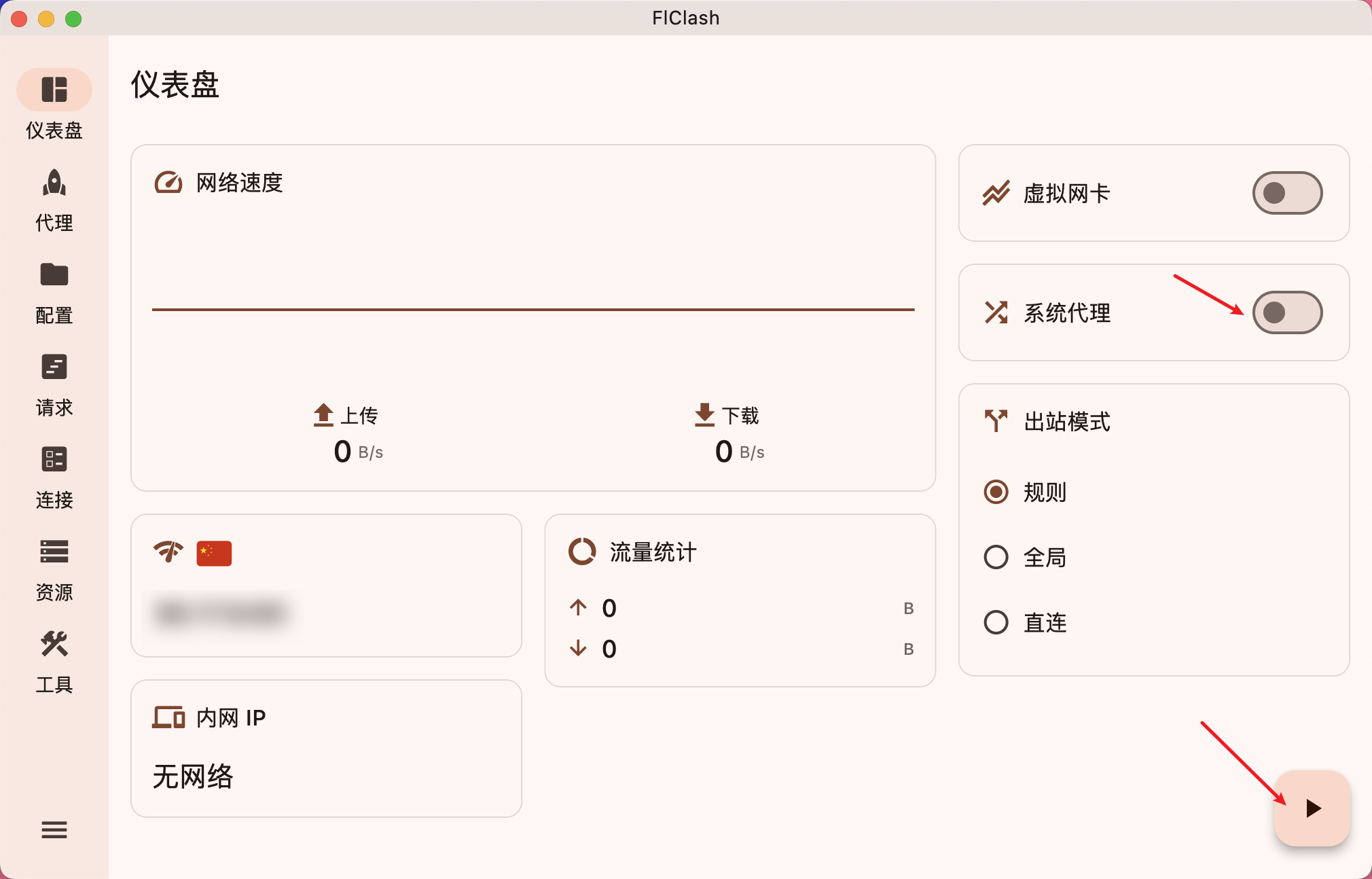
Task: Select the 全局 outbound mode radio
Action: point(996,557)
